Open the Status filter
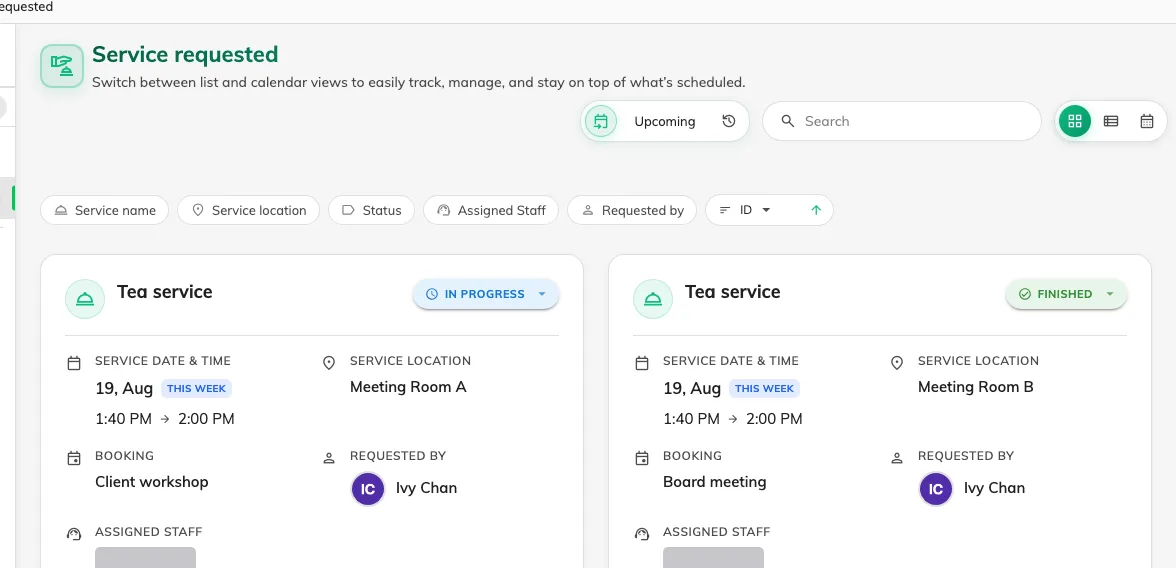Image resolution: width=1176 pixels, height=568 pixels. click(371, 210)
